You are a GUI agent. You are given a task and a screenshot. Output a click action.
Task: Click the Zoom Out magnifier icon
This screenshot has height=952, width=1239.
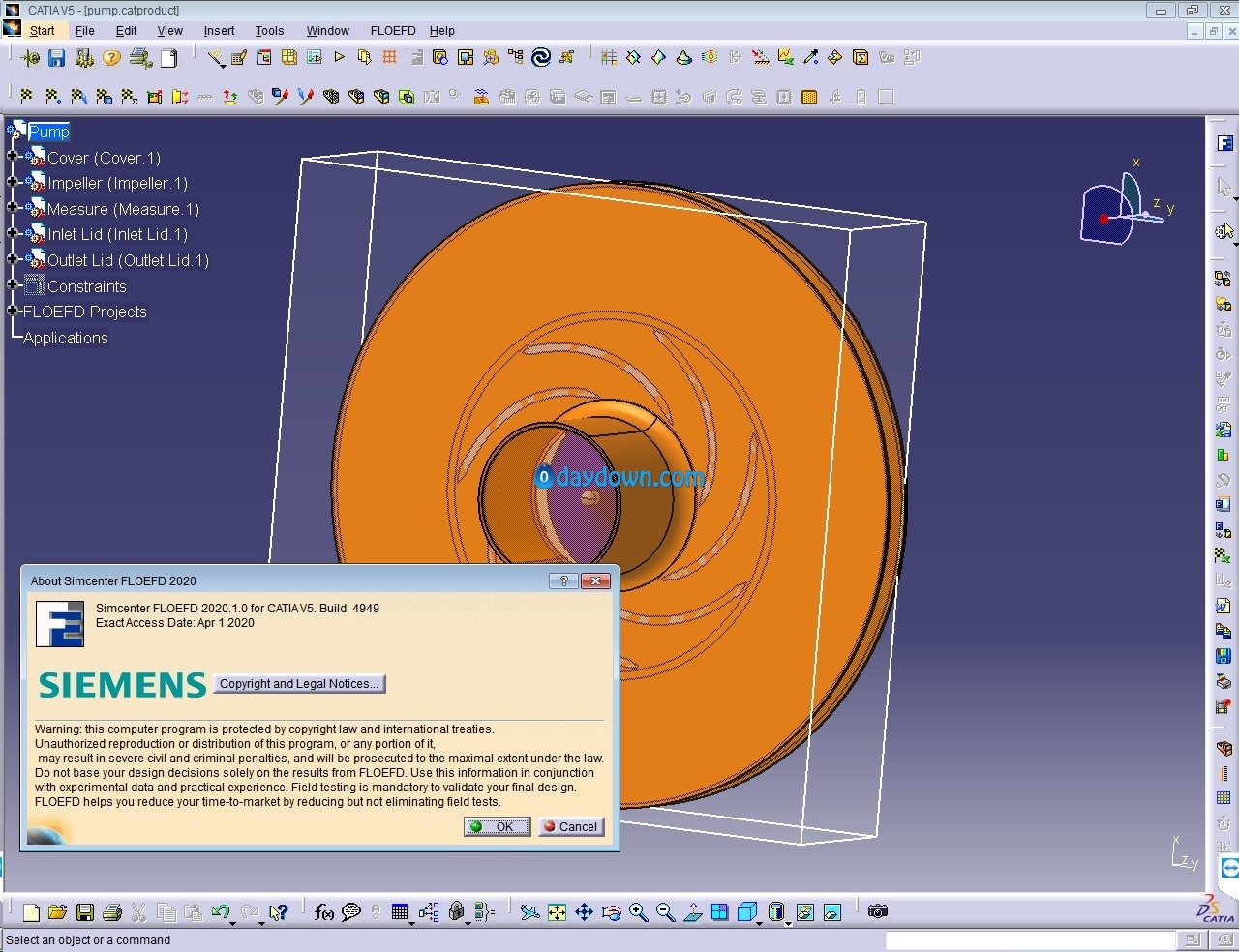(x=665, y=911)
